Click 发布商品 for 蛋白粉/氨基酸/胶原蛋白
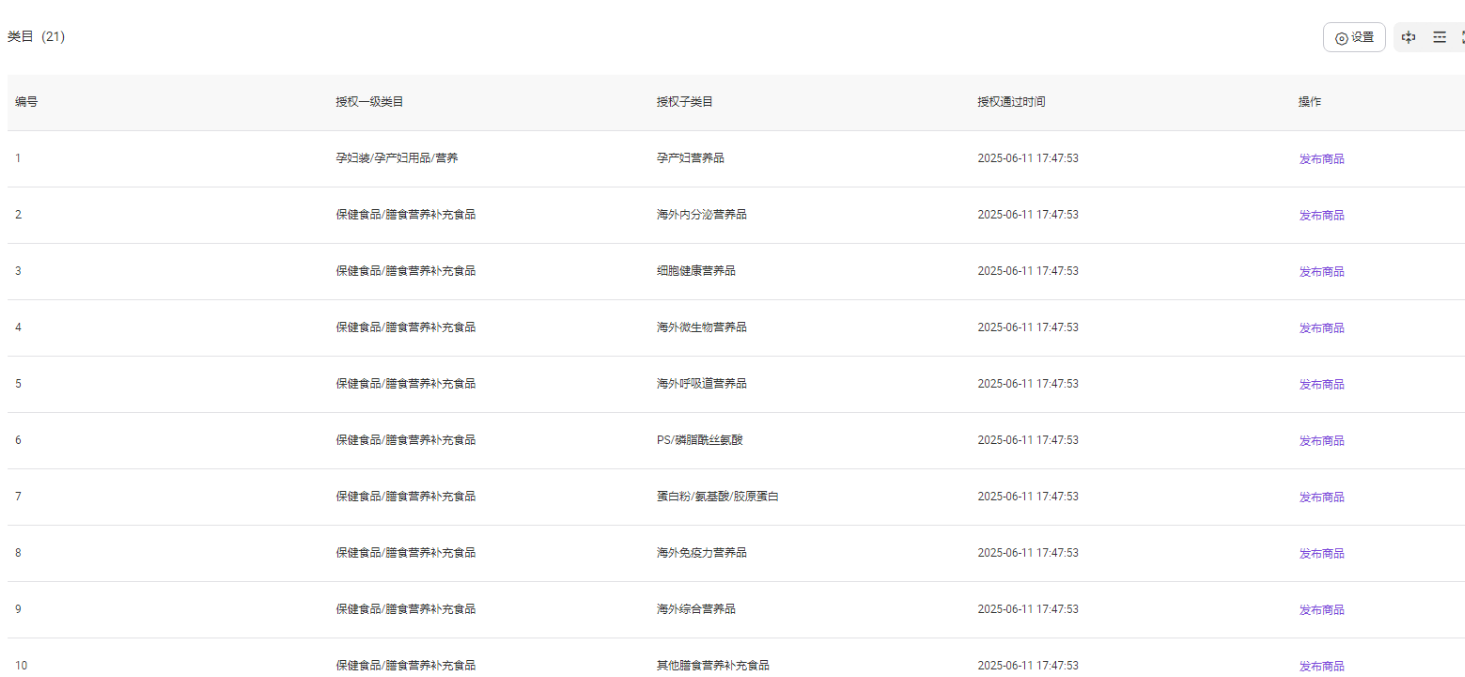1465x677 pixels. tap(1321, 497)
